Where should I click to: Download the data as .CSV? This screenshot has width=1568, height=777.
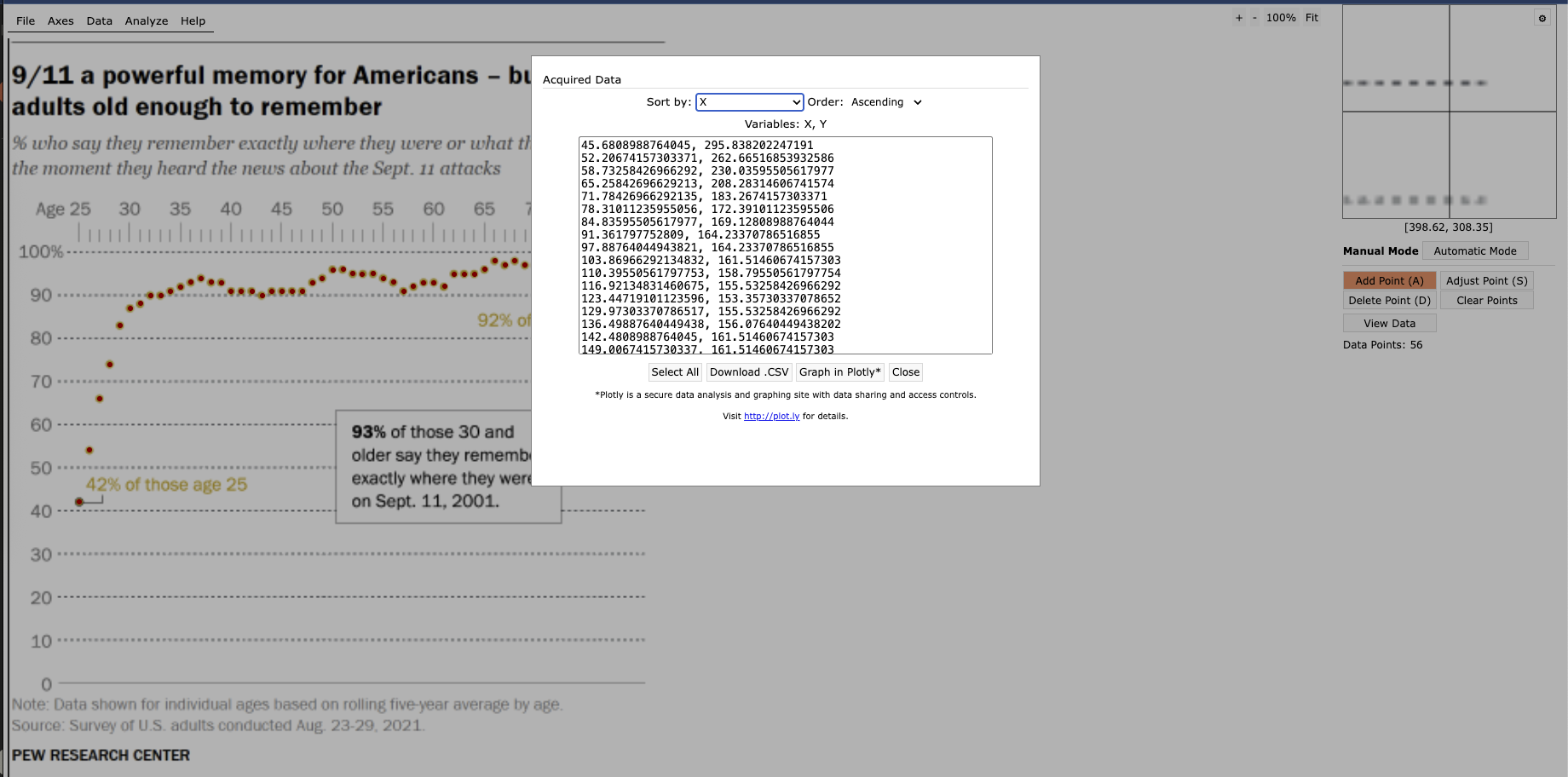(x=748, y=372)
